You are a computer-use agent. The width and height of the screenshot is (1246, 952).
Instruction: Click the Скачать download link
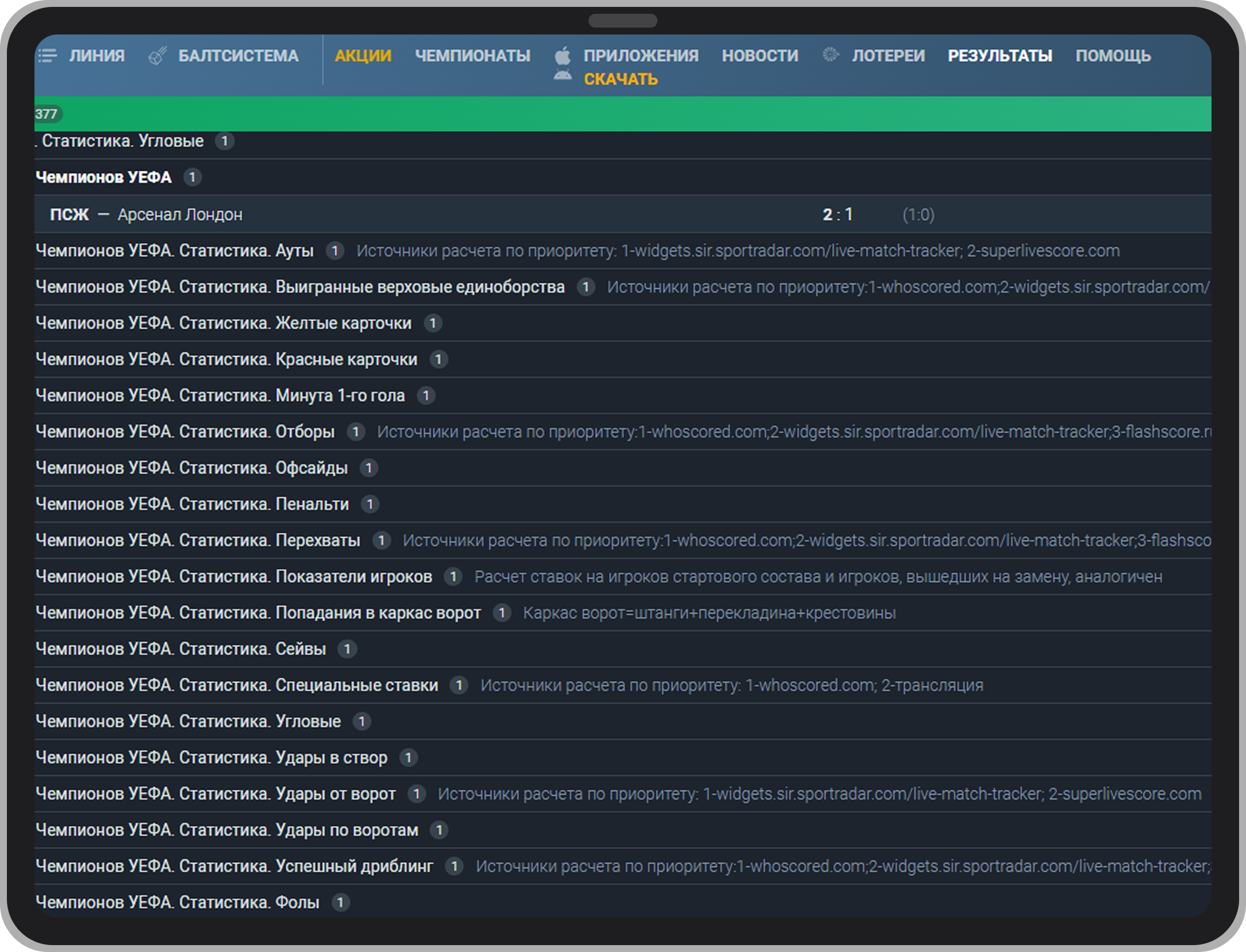pyautogui.click(x=621, y=79)
